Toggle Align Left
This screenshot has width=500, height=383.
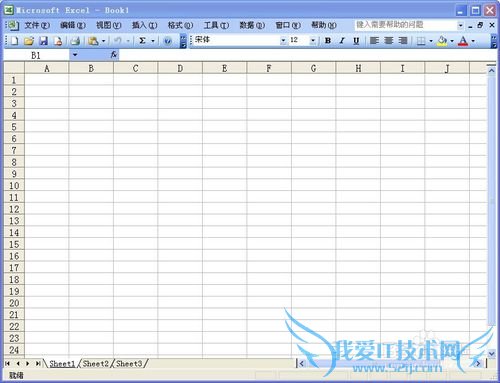pyautogui.click(x=374, y=41)
